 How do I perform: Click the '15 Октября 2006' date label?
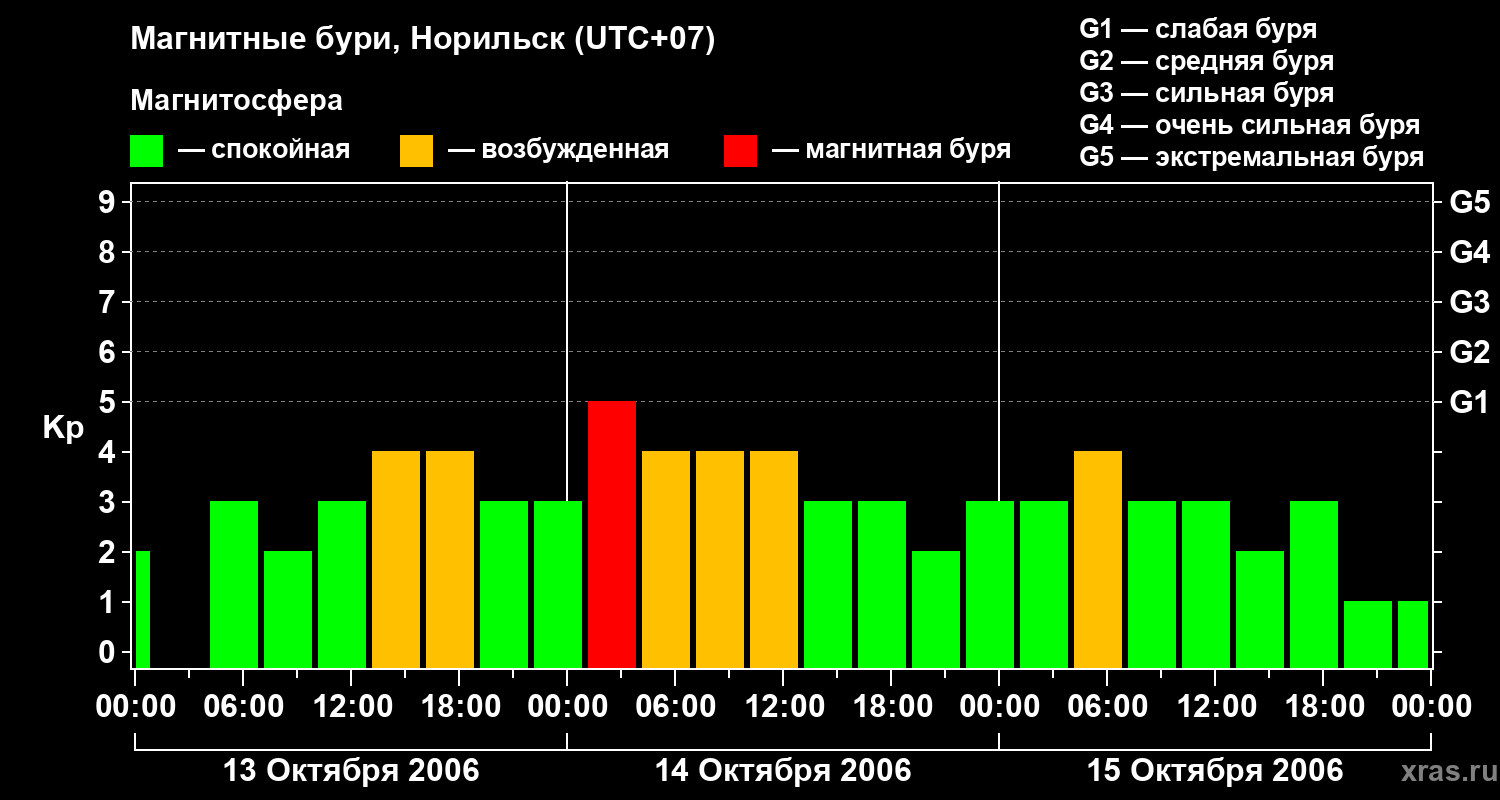(1215, 771)
